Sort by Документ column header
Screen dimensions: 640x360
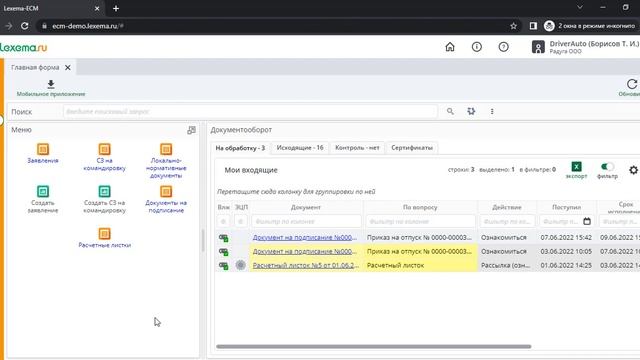pyautogui.click(x=306, y=207)
